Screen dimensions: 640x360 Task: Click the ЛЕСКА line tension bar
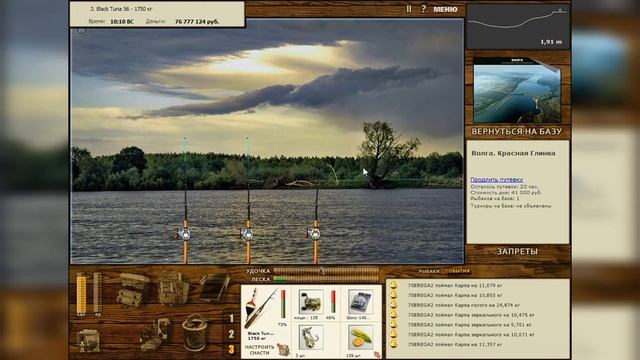tap(326, 279)
